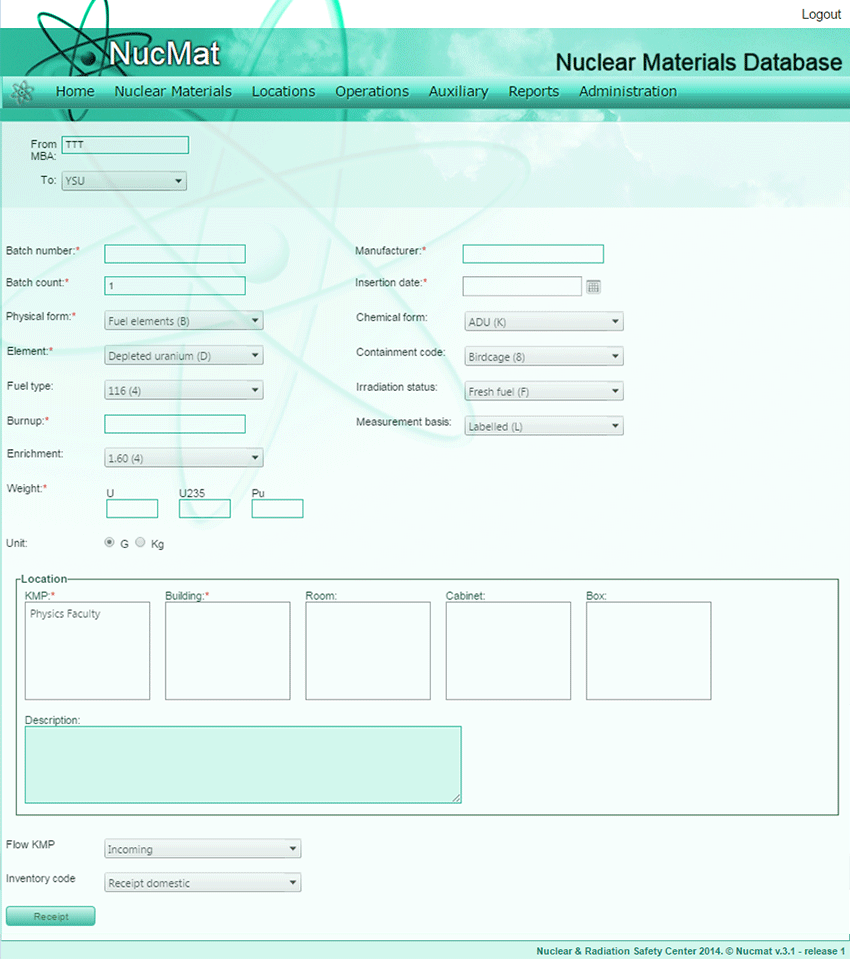Viewport: 850px width, 959px height.
Task: Open the Physical form dropdown
Action: (x=184, y=321)
